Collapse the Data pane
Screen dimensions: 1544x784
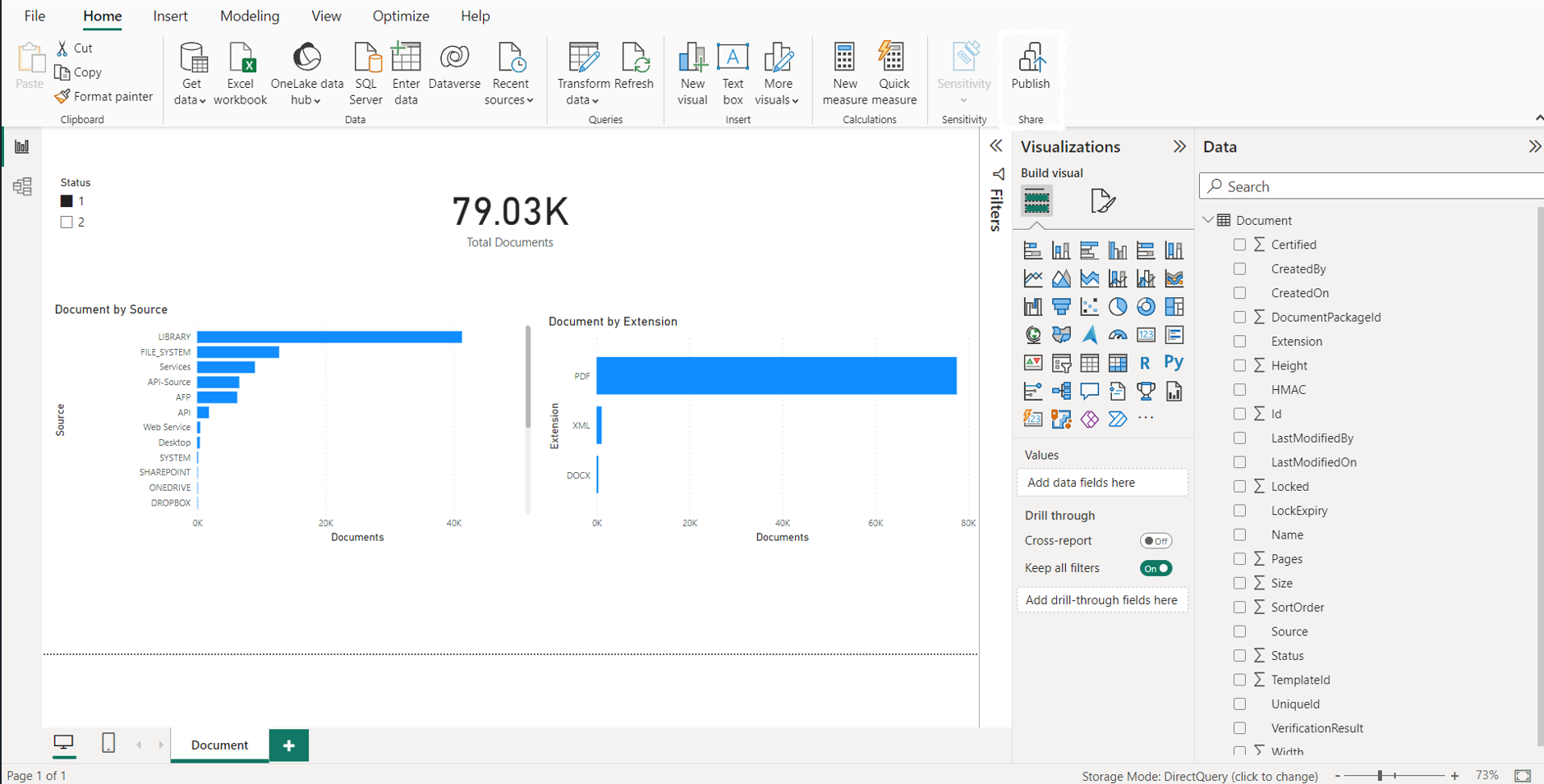pos(1534,146)
